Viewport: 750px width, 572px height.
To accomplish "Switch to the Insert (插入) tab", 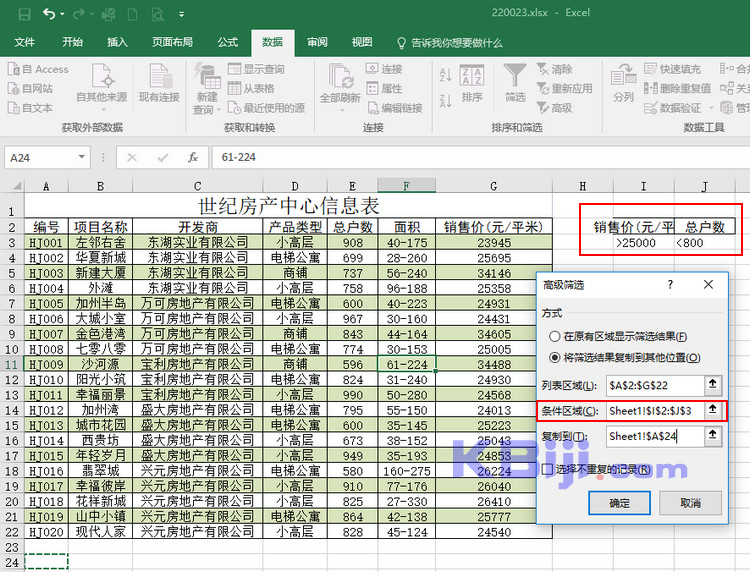I will click(117, 42).
